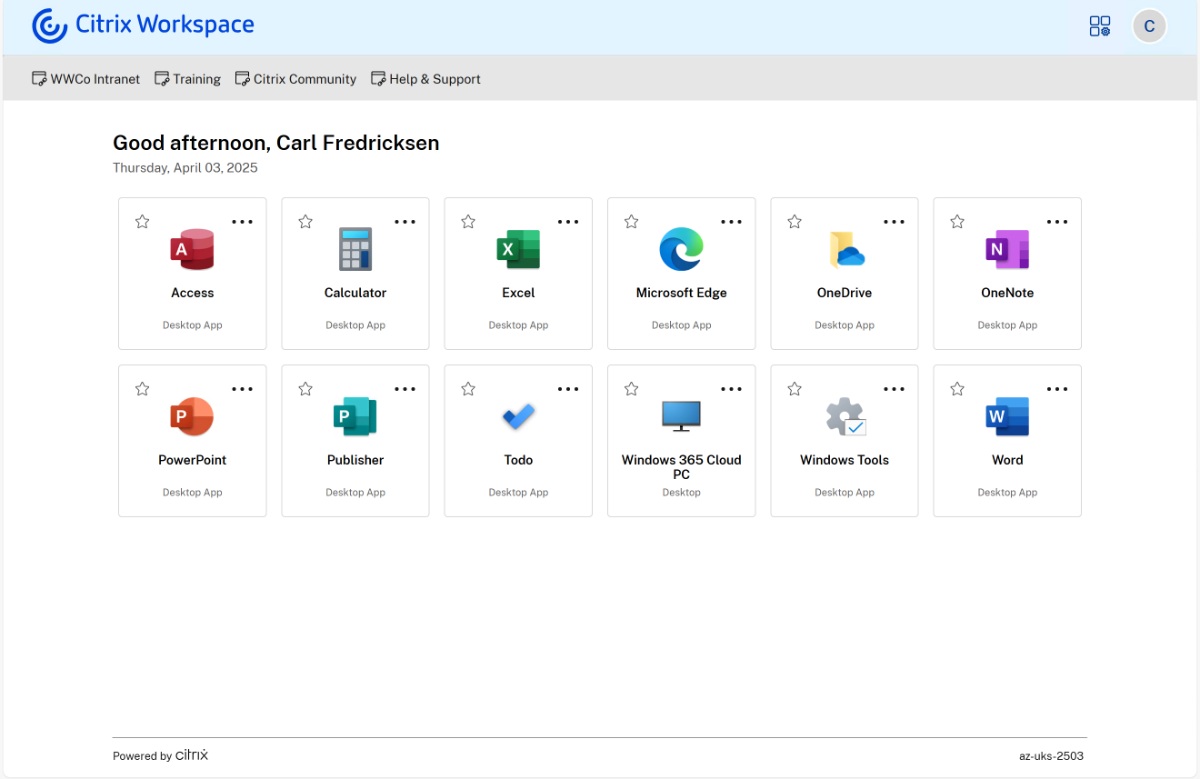Image resolution: width=1200 pixels, height=779 pixels.
Task: Select the Windows 365 Cloud PC label
Action: pyautogui.click(x=681, y=467)
